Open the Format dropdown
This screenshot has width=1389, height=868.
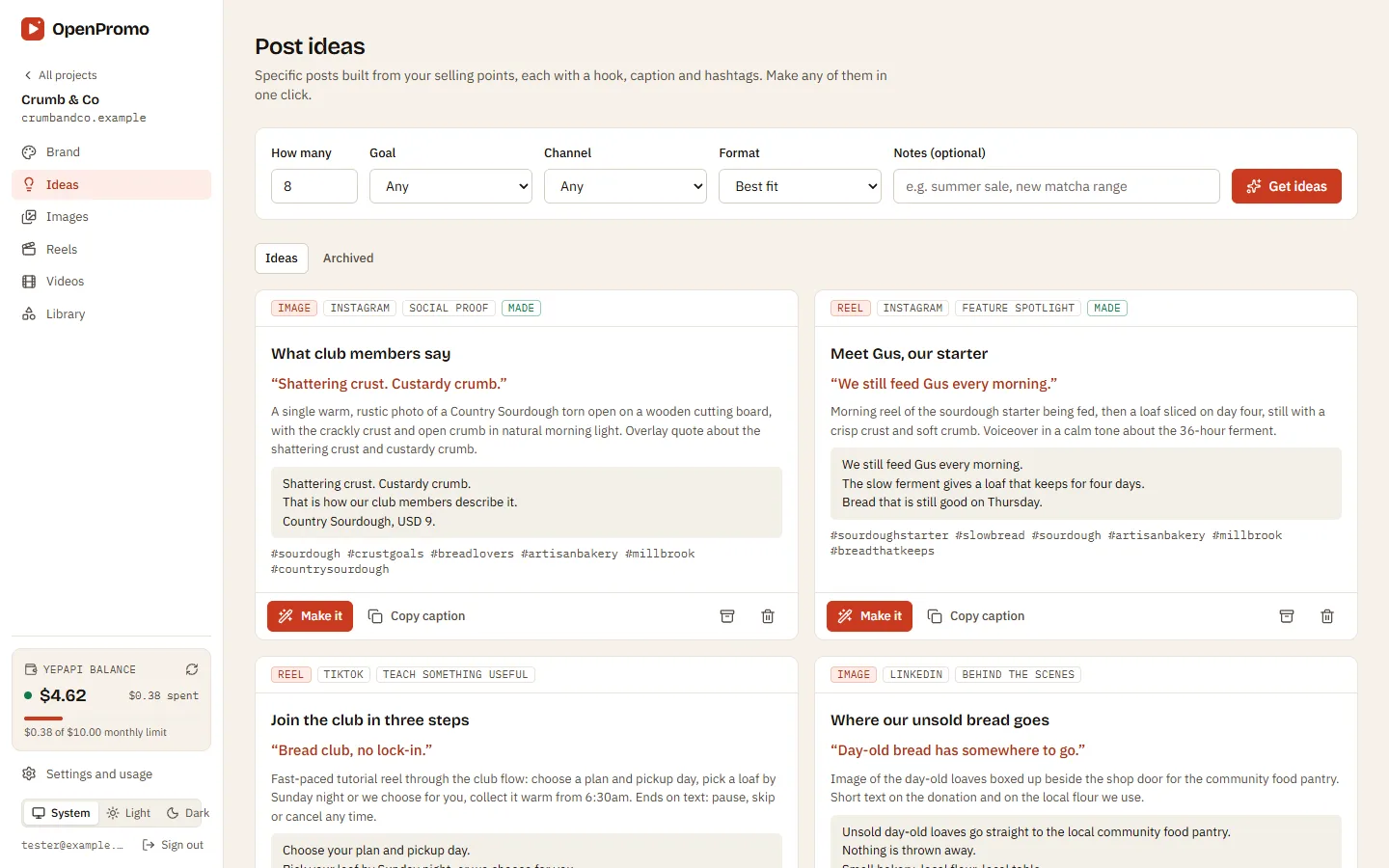pos(800,186)
